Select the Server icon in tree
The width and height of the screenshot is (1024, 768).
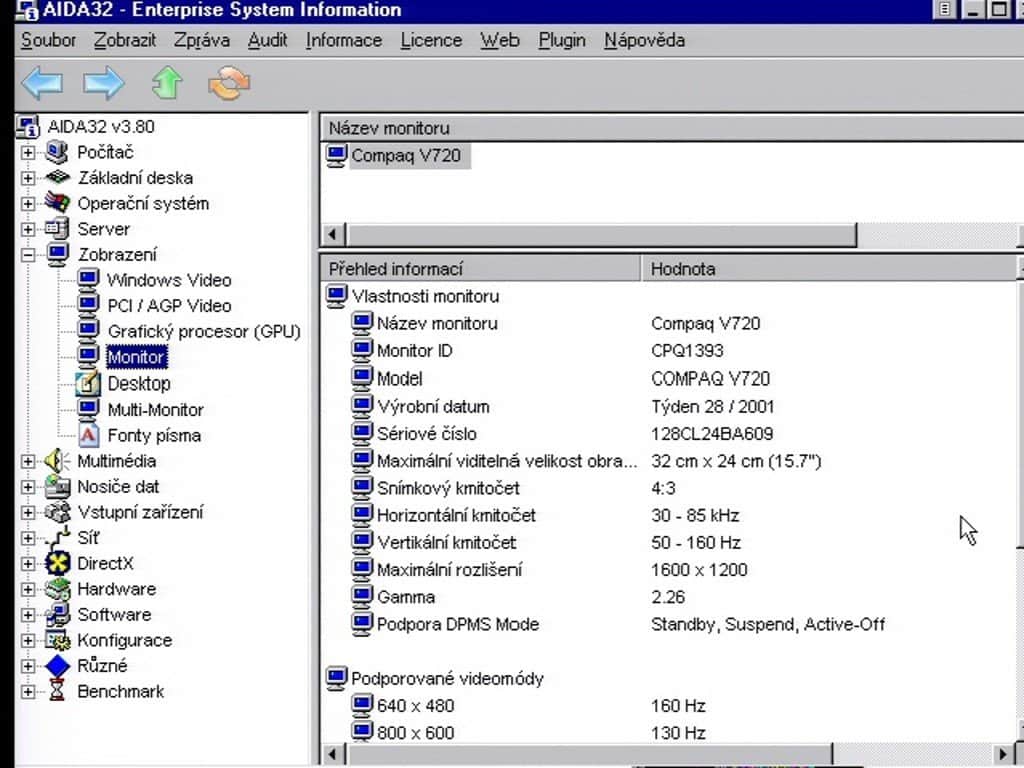click(57, 229)
